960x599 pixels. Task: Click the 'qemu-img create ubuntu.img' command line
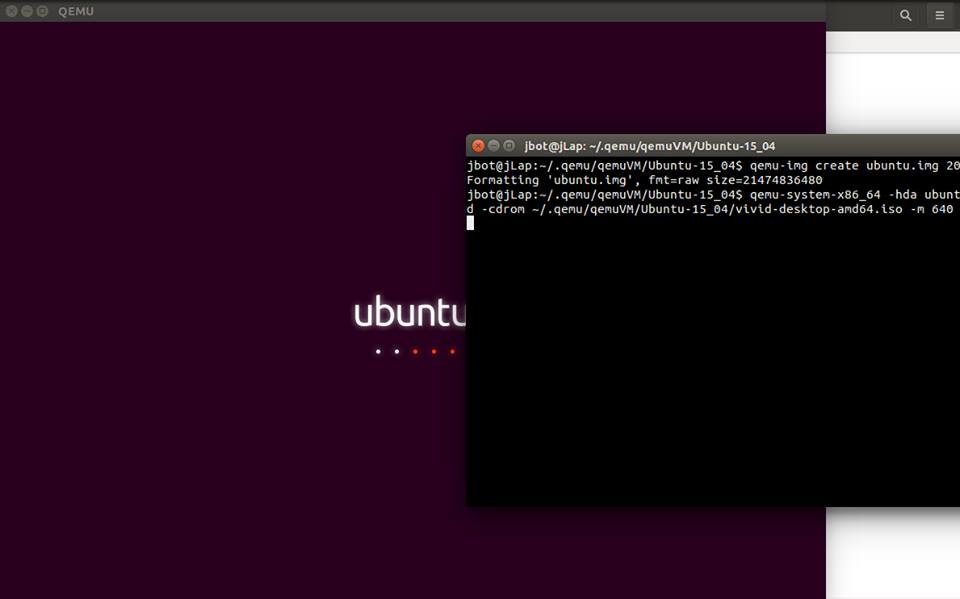pyautogui.click(x=713, y=165)
